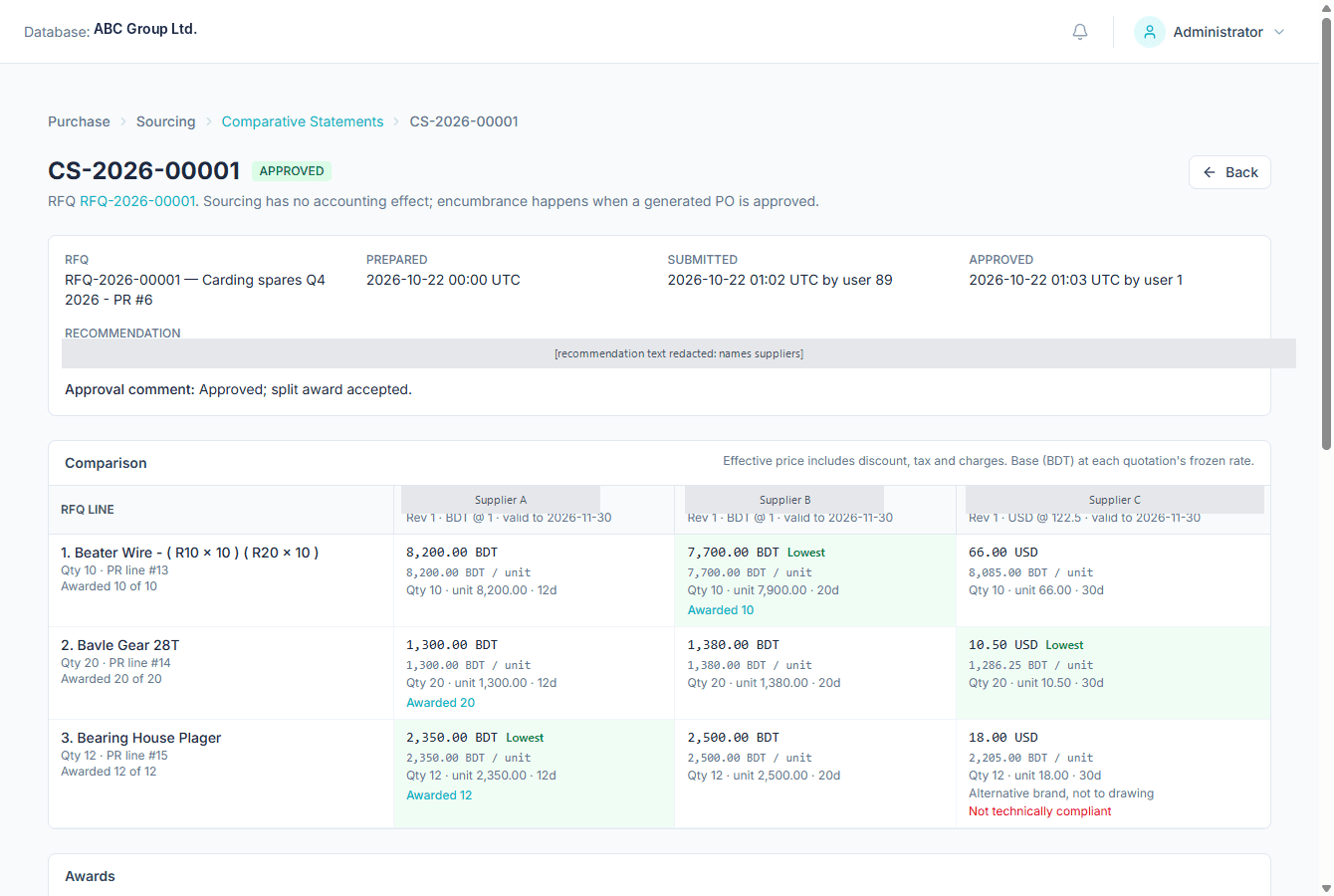Image resolution: width=1334 pixels, height=896 pixels.
Task: Click the submitted timestamp by user 89
Action: click(x=779, y=280)
